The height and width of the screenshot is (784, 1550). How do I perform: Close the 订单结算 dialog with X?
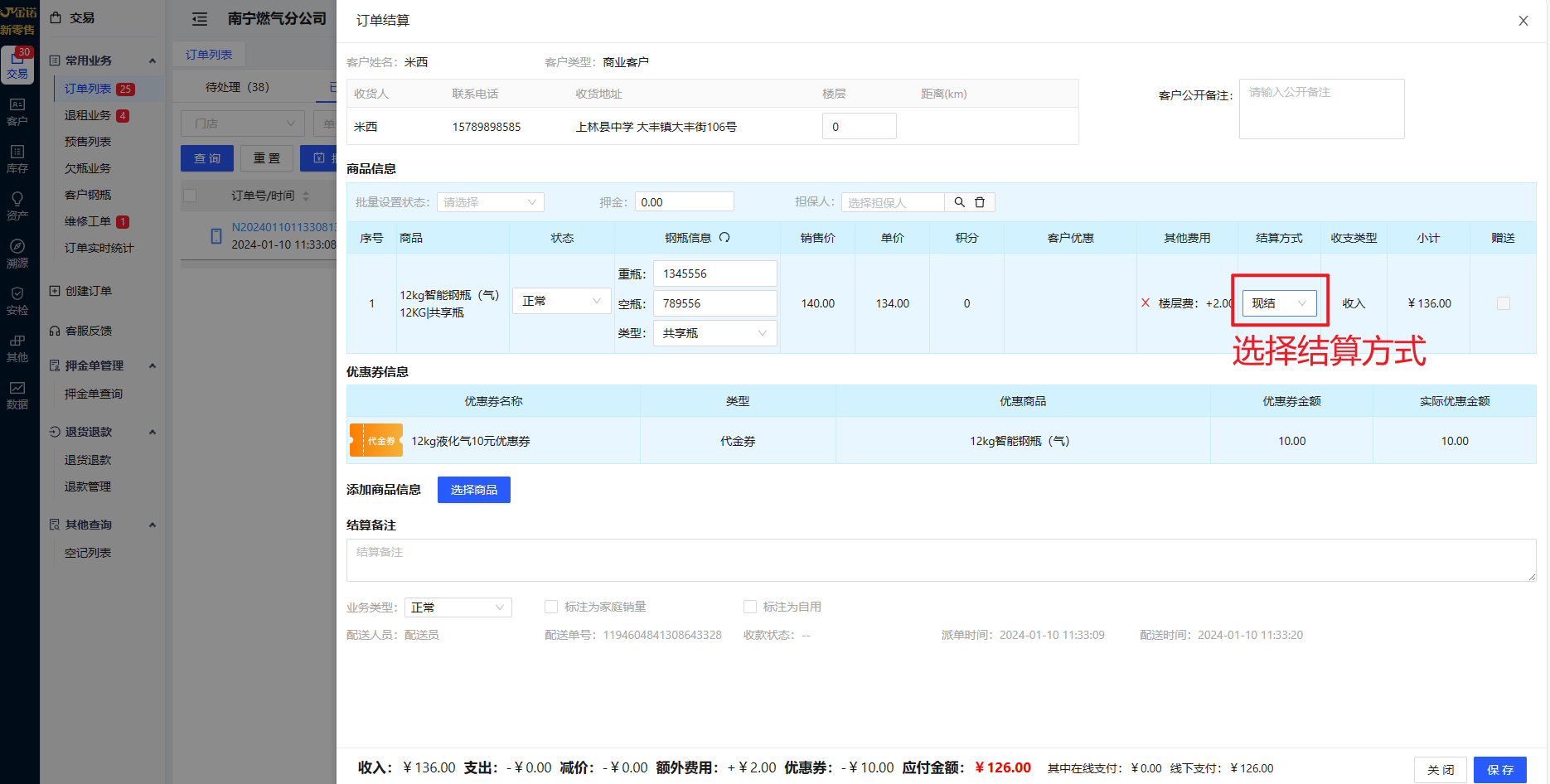coord(1523,21)
